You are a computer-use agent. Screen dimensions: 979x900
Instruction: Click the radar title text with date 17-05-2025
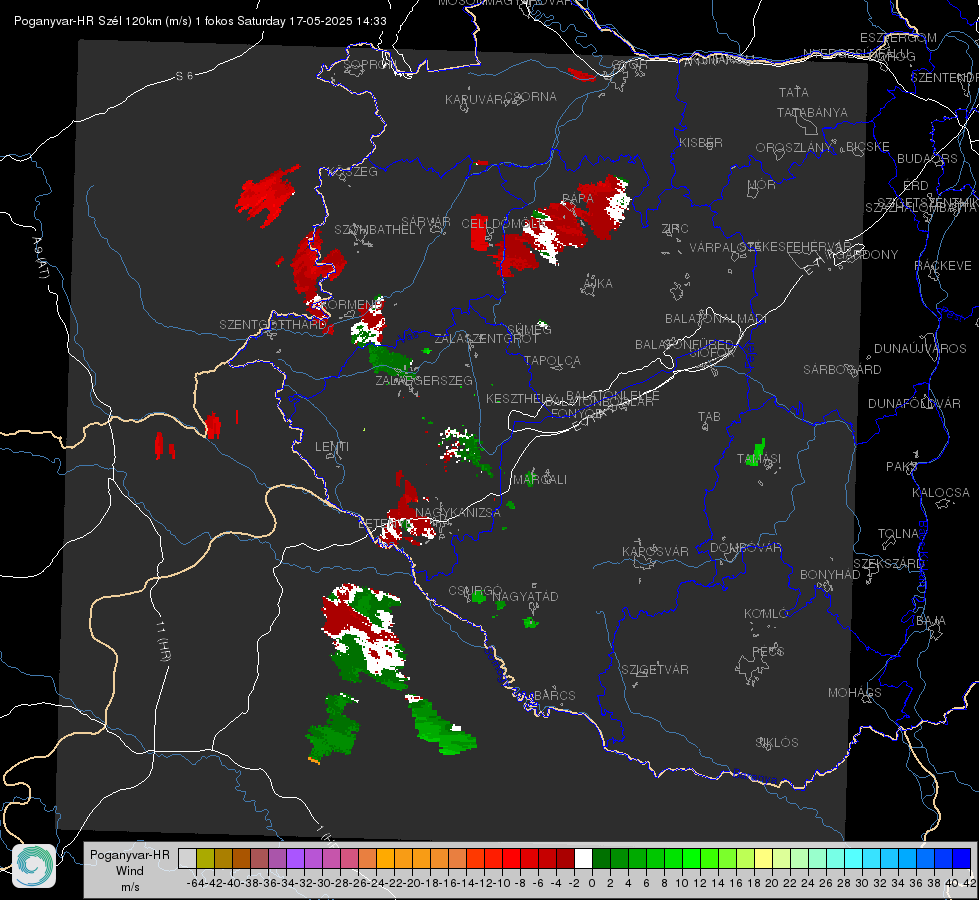point(200,21)
